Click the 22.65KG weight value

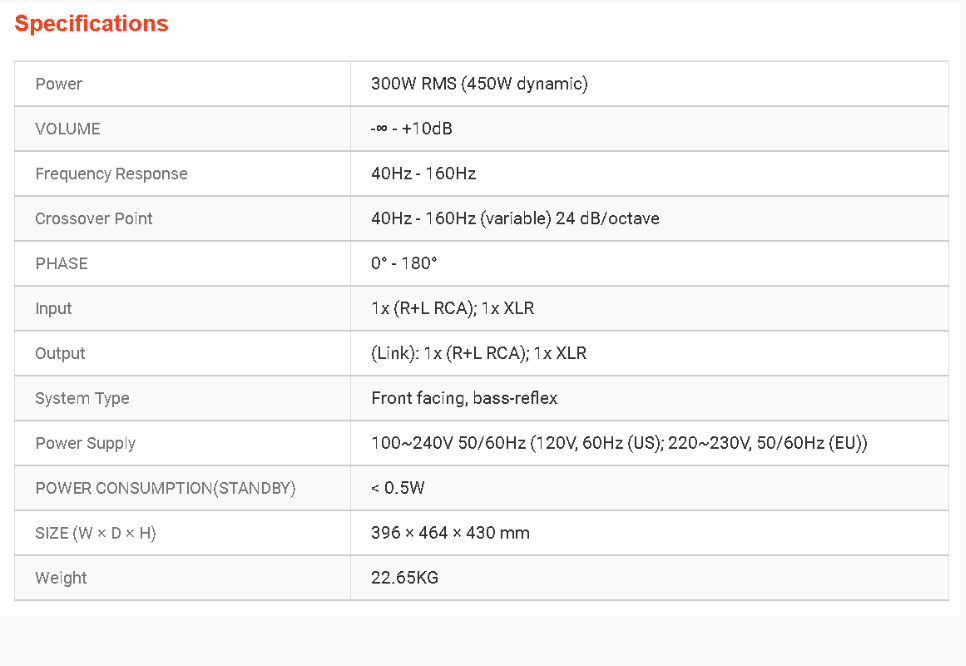[404, 579]
